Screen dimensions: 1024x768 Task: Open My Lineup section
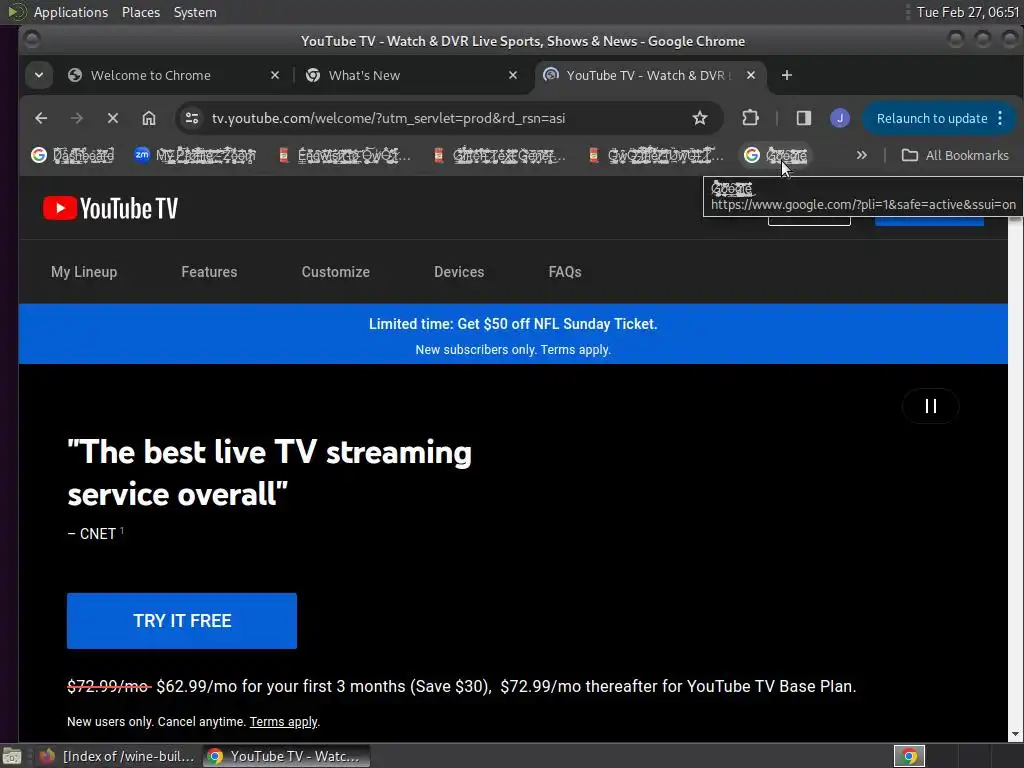pos(84,272)
